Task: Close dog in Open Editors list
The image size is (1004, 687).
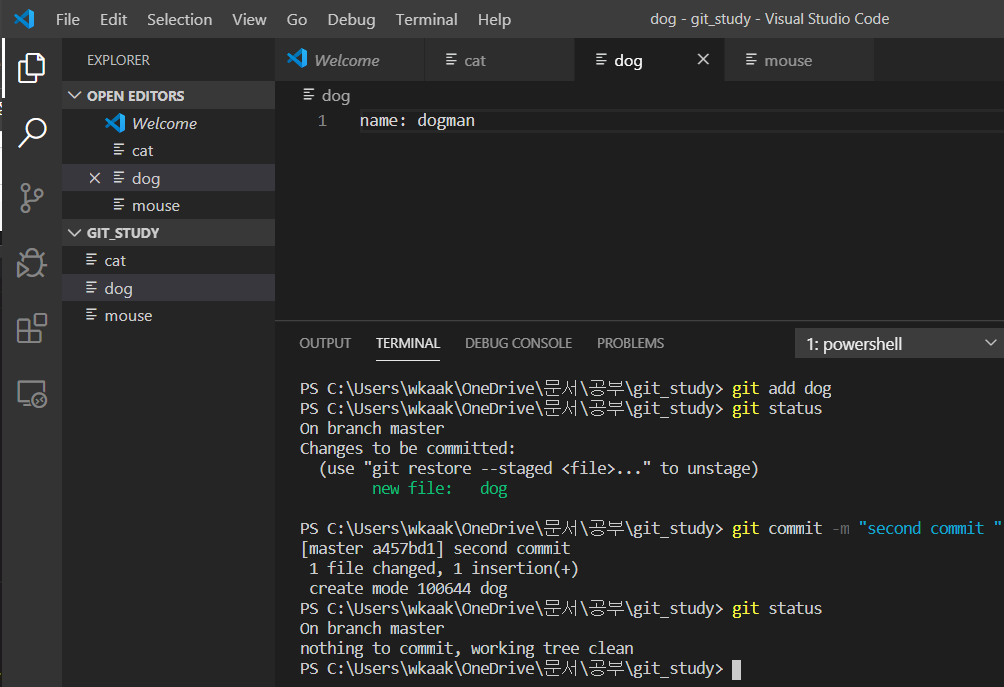Action: 95,178
